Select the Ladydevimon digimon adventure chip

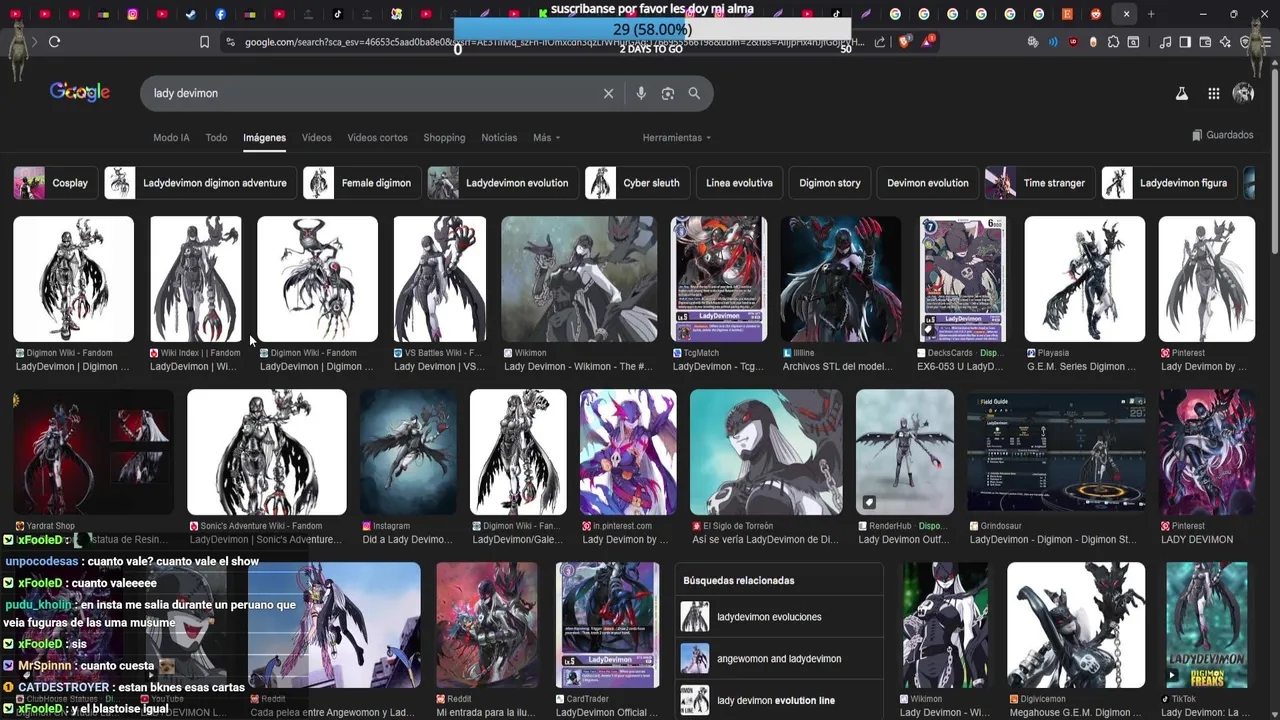click(200, 183)
